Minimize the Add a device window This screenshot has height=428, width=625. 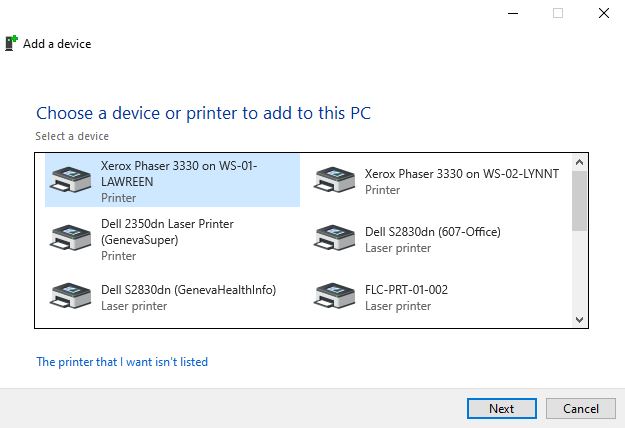pyautogui.click(x=513, y=13)
